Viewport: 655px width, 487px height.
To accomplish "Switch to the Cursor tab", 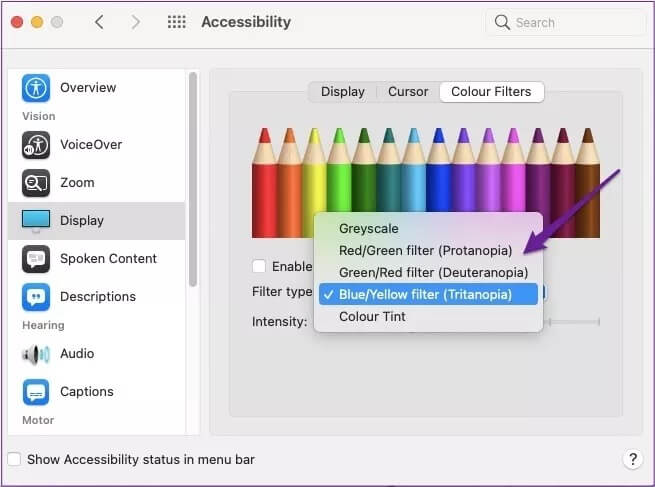I will [x=408, y=91].
